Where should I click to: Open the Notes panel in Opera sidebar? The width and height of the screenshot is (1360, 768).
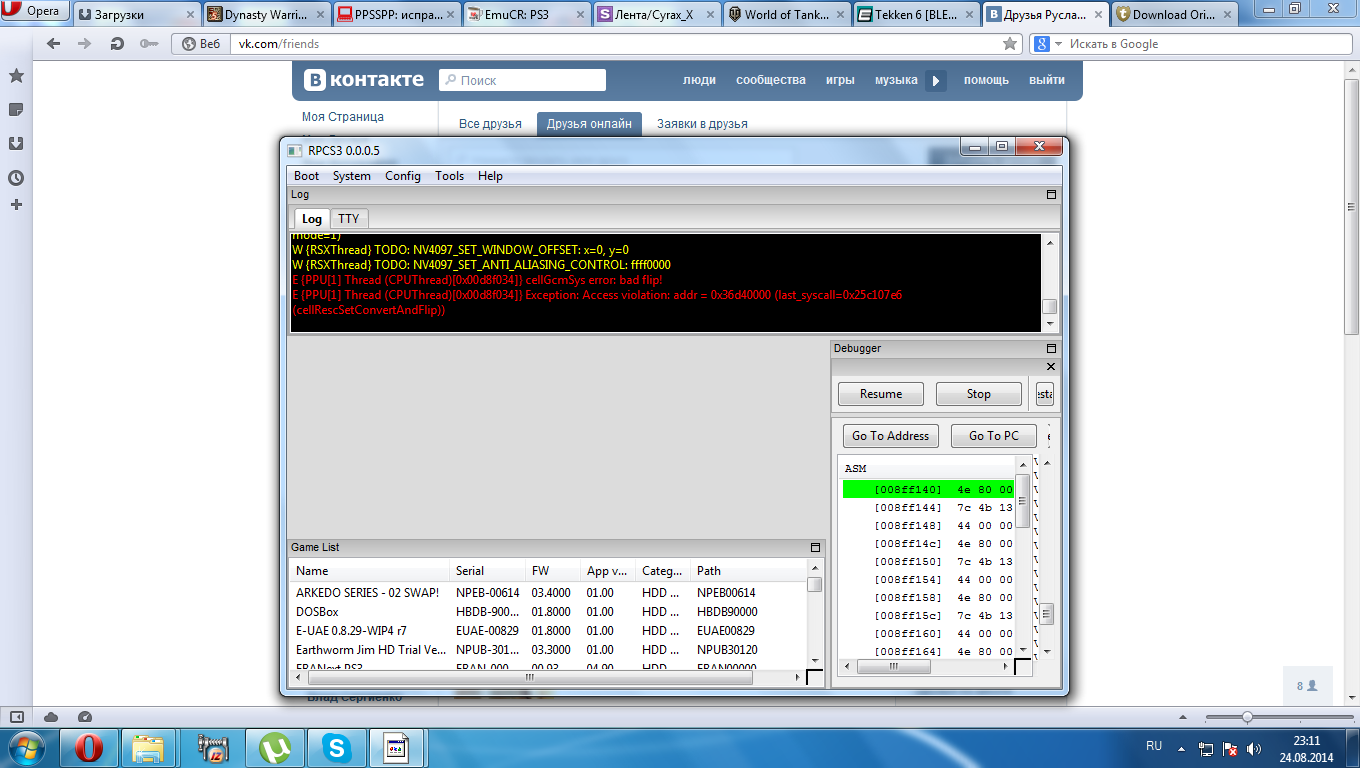(16, 109)
